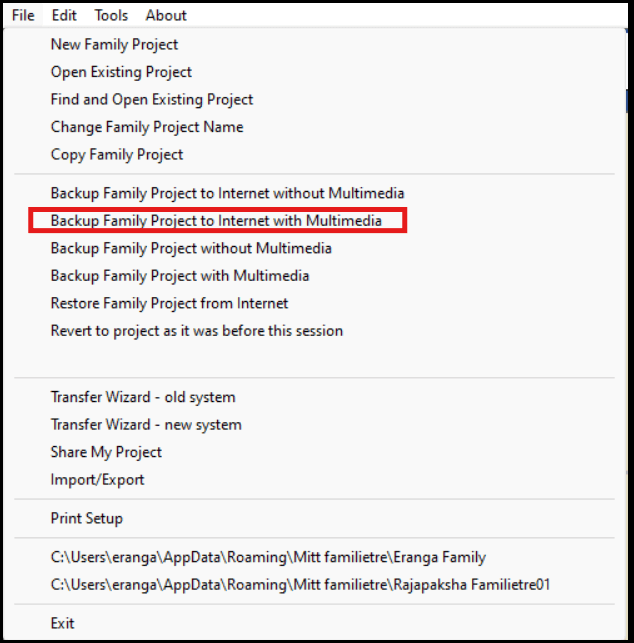
Task: Click Exit in File menu
Action: click(63, 623)
